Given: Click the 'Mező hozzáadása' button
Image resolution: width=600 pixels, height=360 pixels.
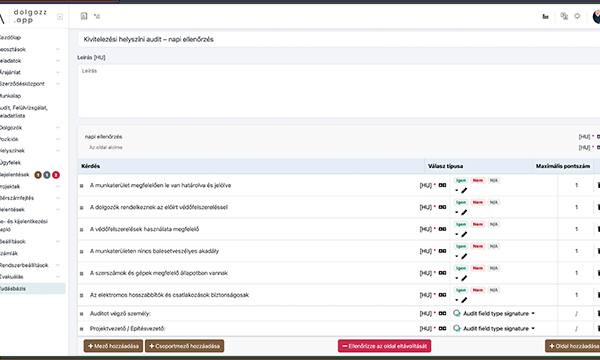Looking at the screenshot, I should coord(113,346).
